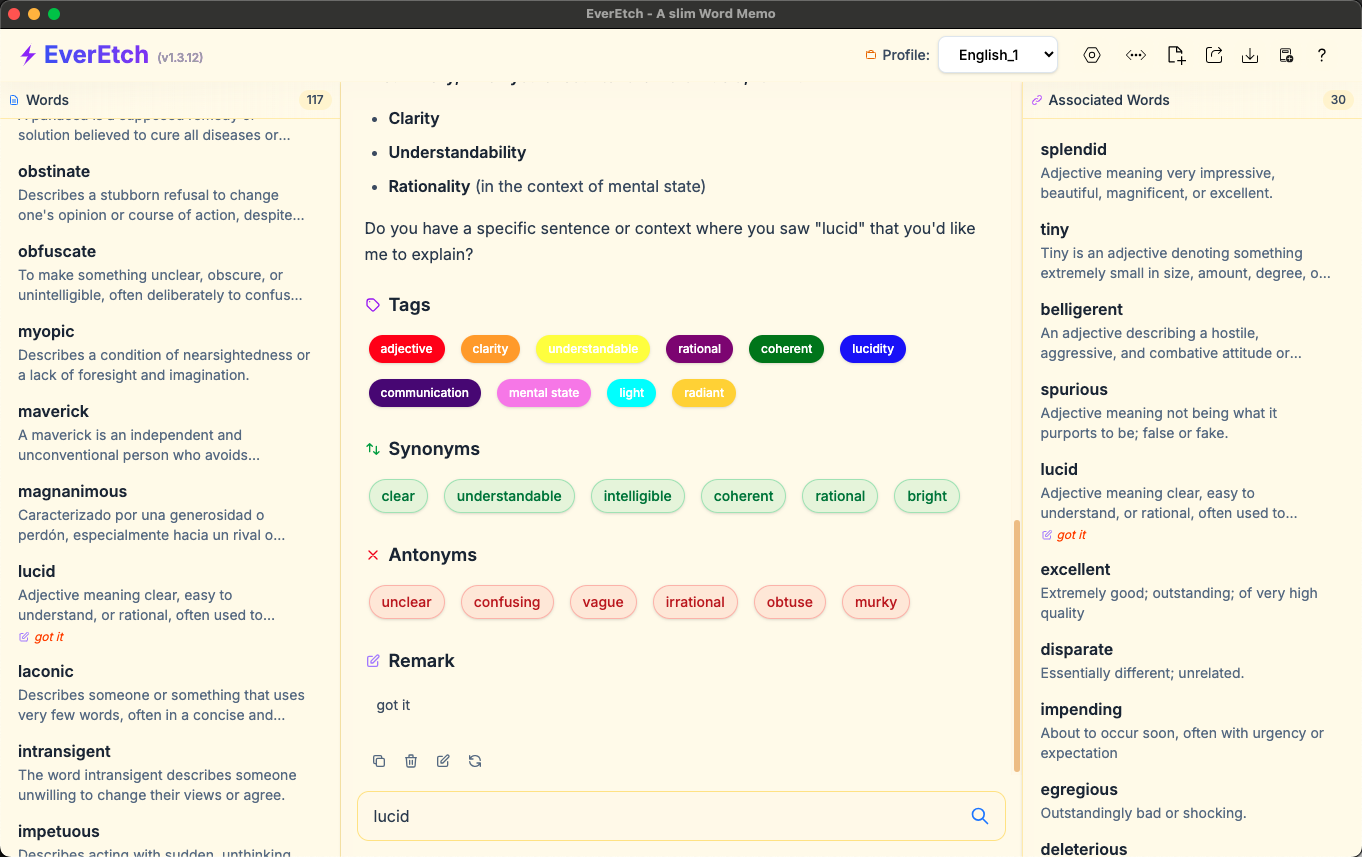The image size is (1362, 857).
Task: Click the export share icon in header
Action: point(1214,55)
